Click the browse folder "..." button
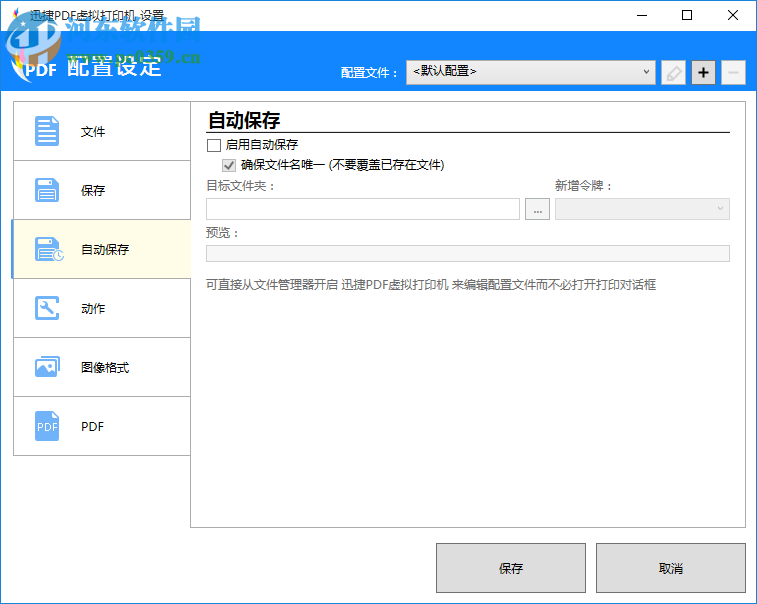This screenshot has height=604, width=757. pos(537,209)
